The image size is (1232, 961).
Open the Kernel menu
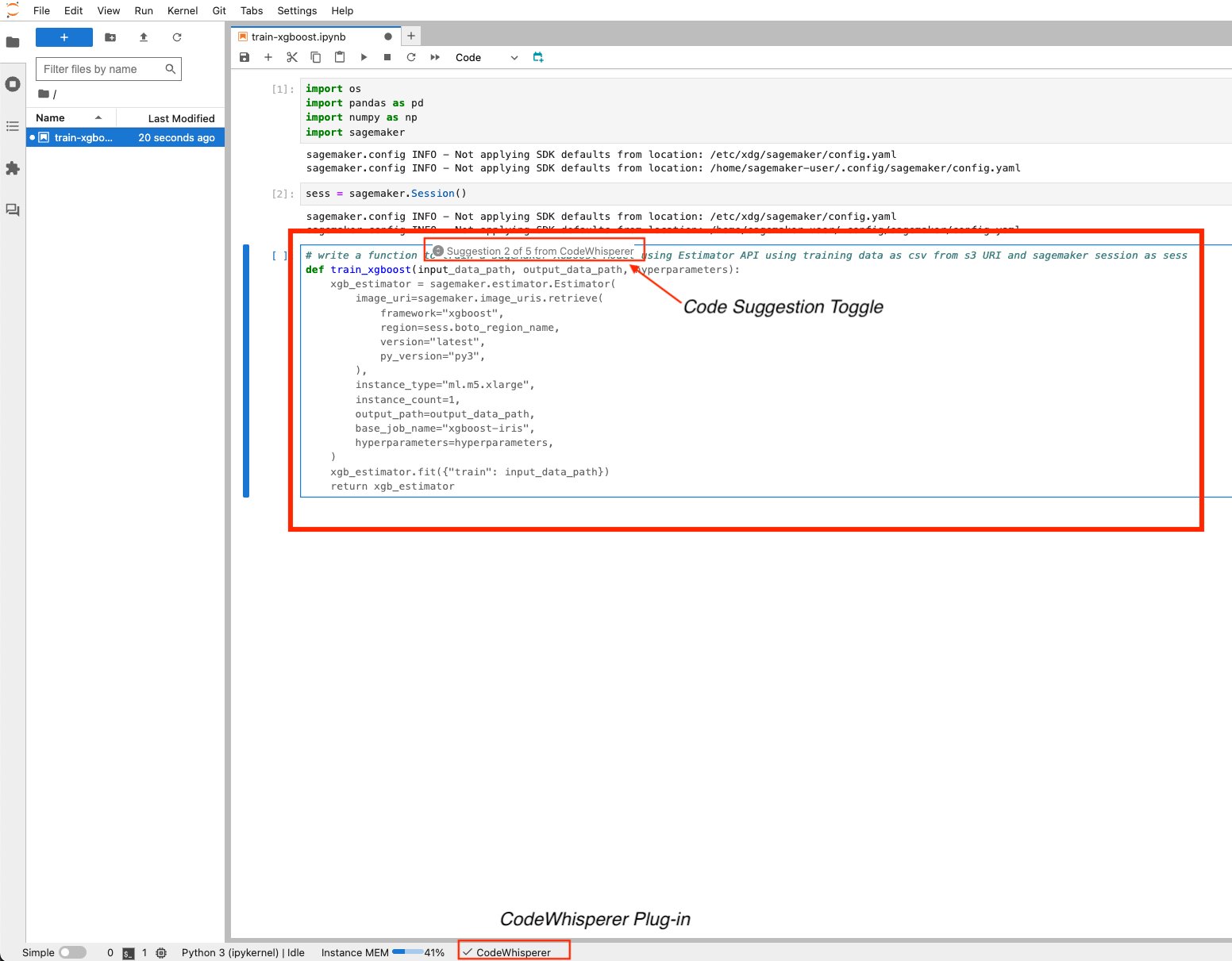[183, 10]
